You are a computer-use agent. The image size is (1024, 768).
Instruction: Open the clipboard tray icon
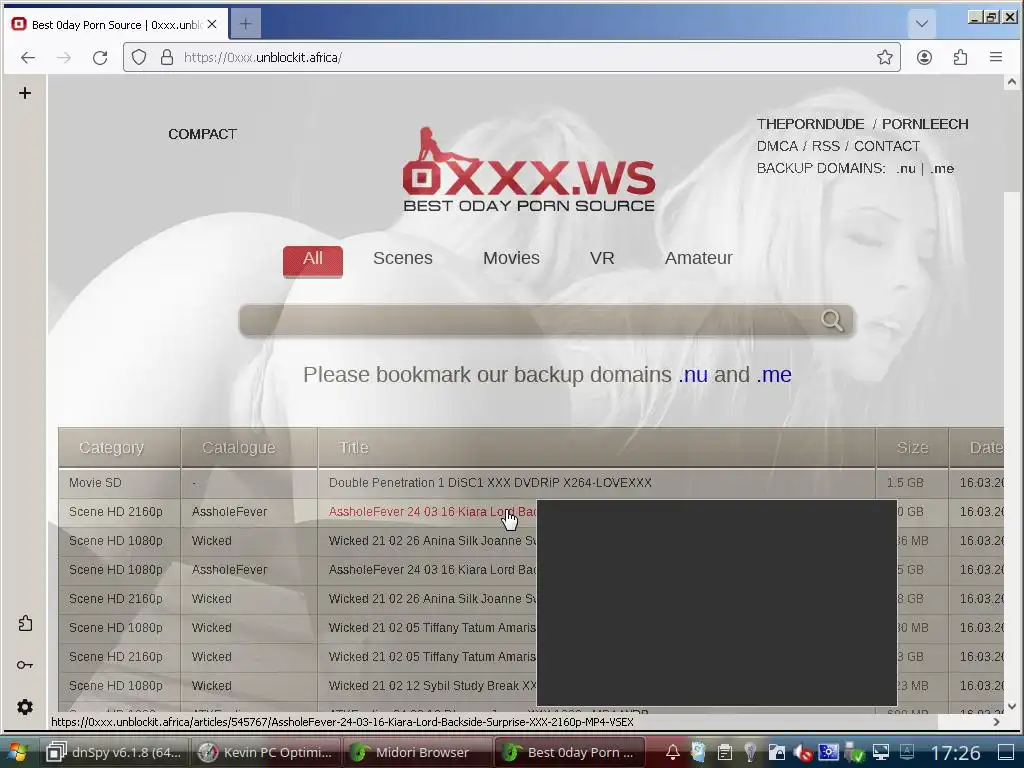tap(724, 752)
